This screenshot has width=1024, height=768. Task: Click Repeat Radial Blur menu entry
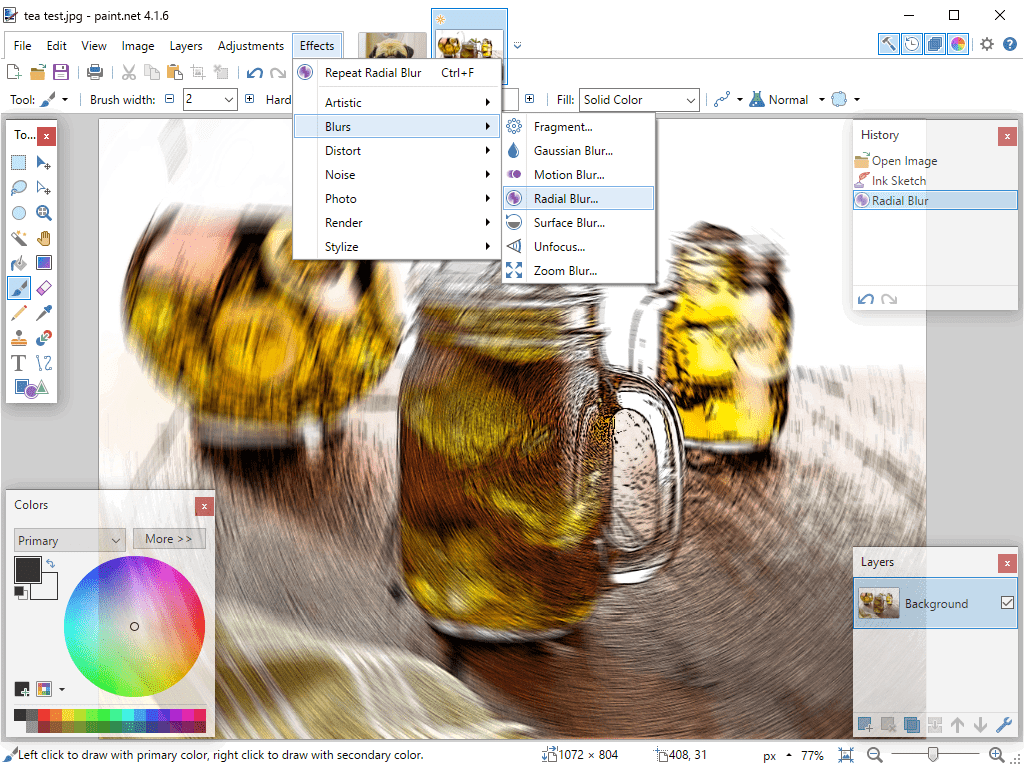[397, 72]
